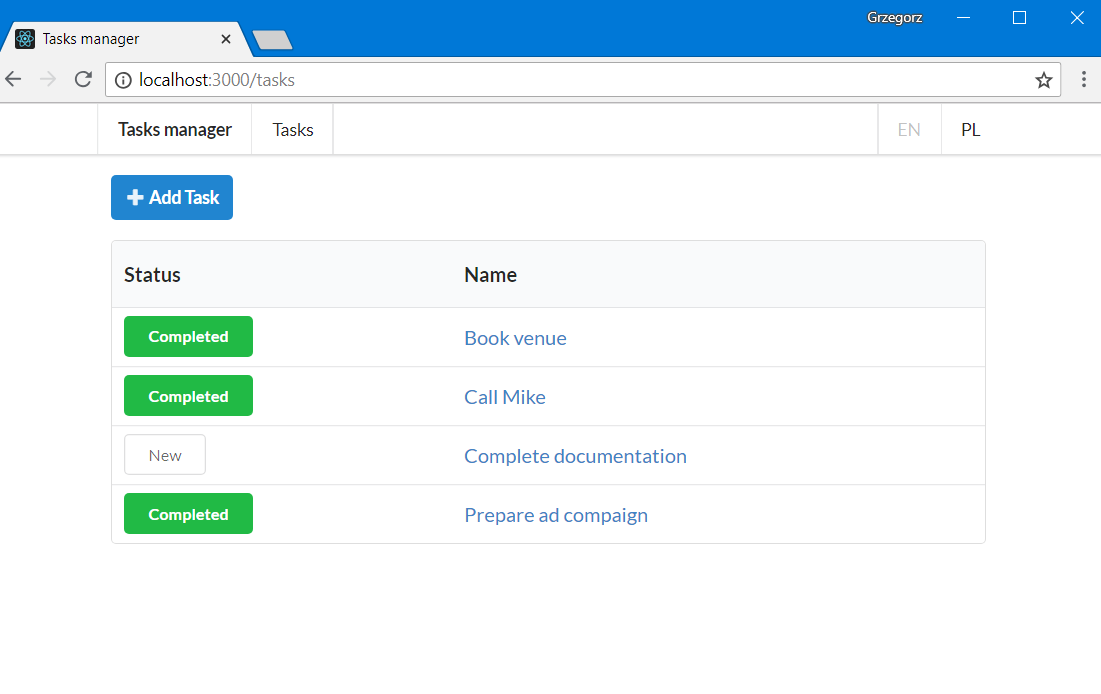1101x694 pixels.
Task: Click the React favicon on the tab
Action: point(25,39)
